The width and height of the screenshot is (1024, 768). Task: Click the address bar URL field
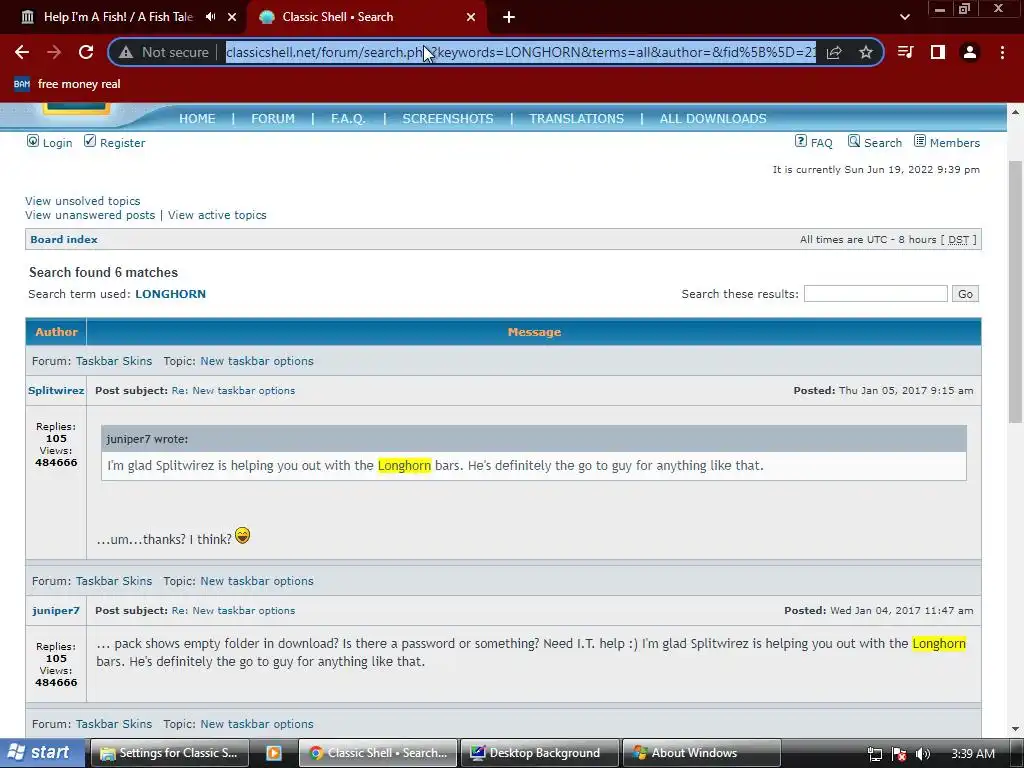520,52
